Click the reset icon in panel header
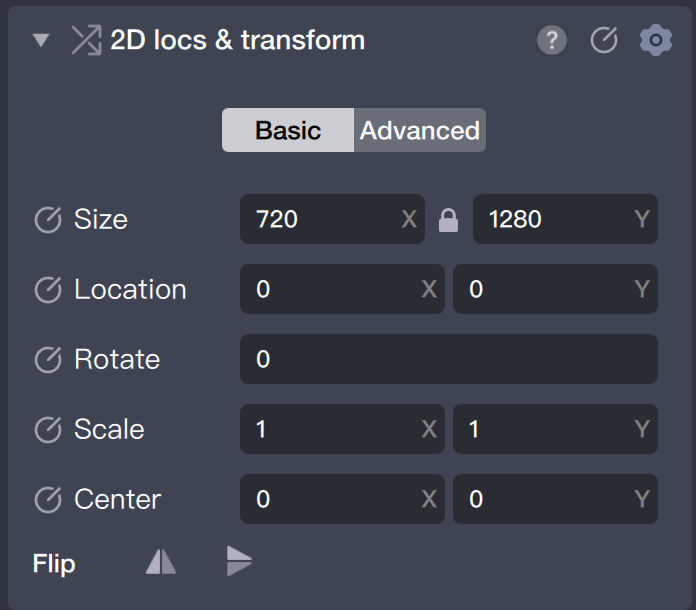Image resolution: width=696 pixels, height=610 pixels. click(x=604, y=41)
